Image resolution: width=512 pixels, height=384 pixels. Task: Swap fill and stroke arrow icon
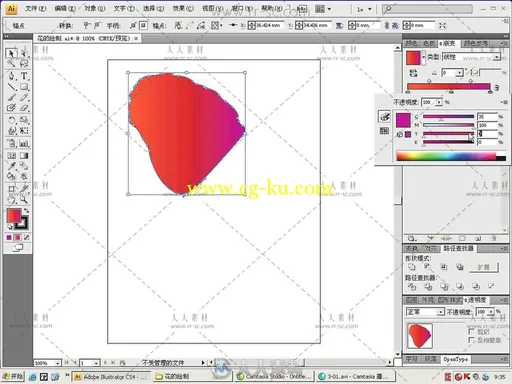pyautogui.click(x=26, y=211)
